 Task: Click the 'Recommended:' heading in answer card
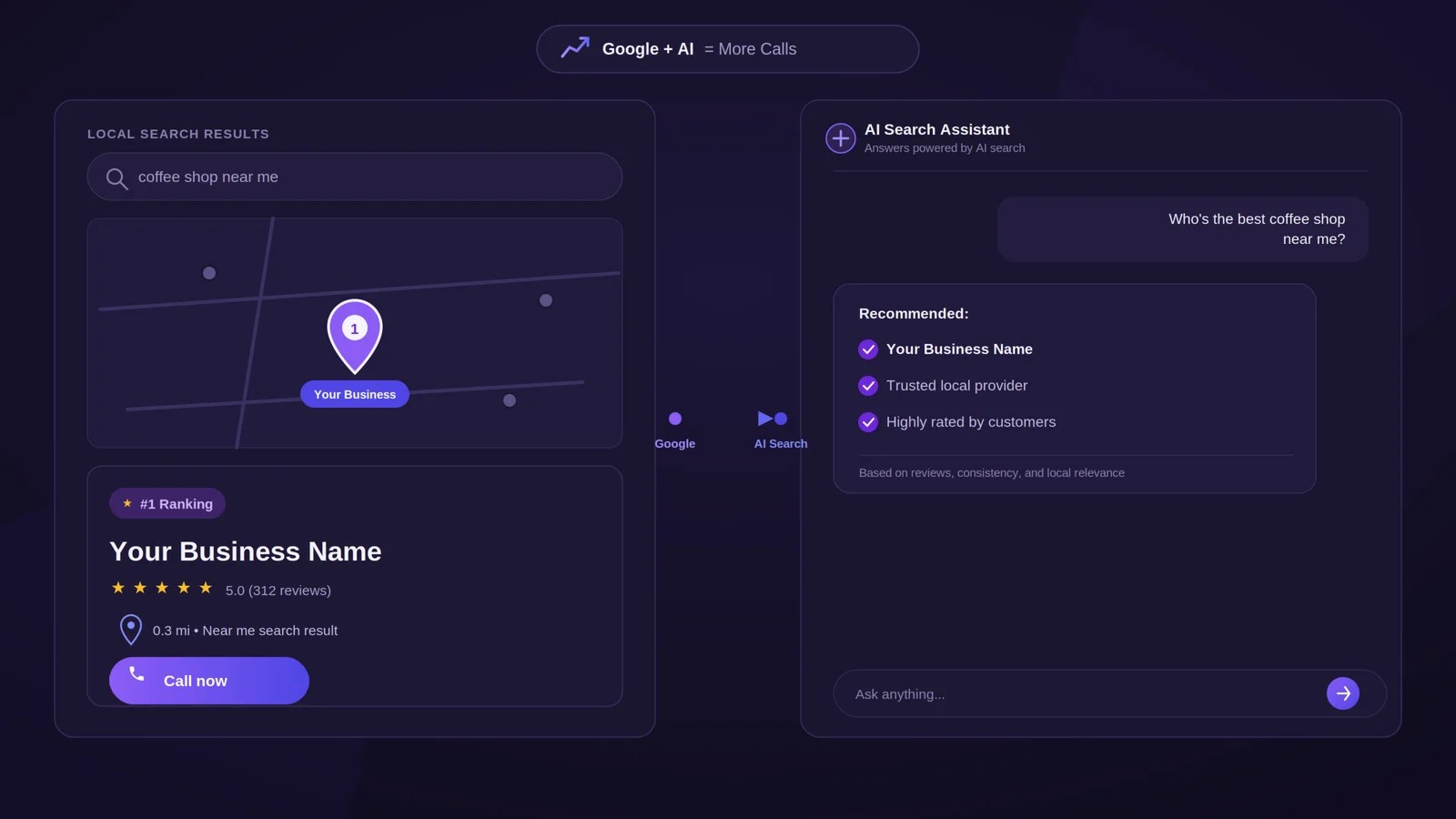point(914,314)
